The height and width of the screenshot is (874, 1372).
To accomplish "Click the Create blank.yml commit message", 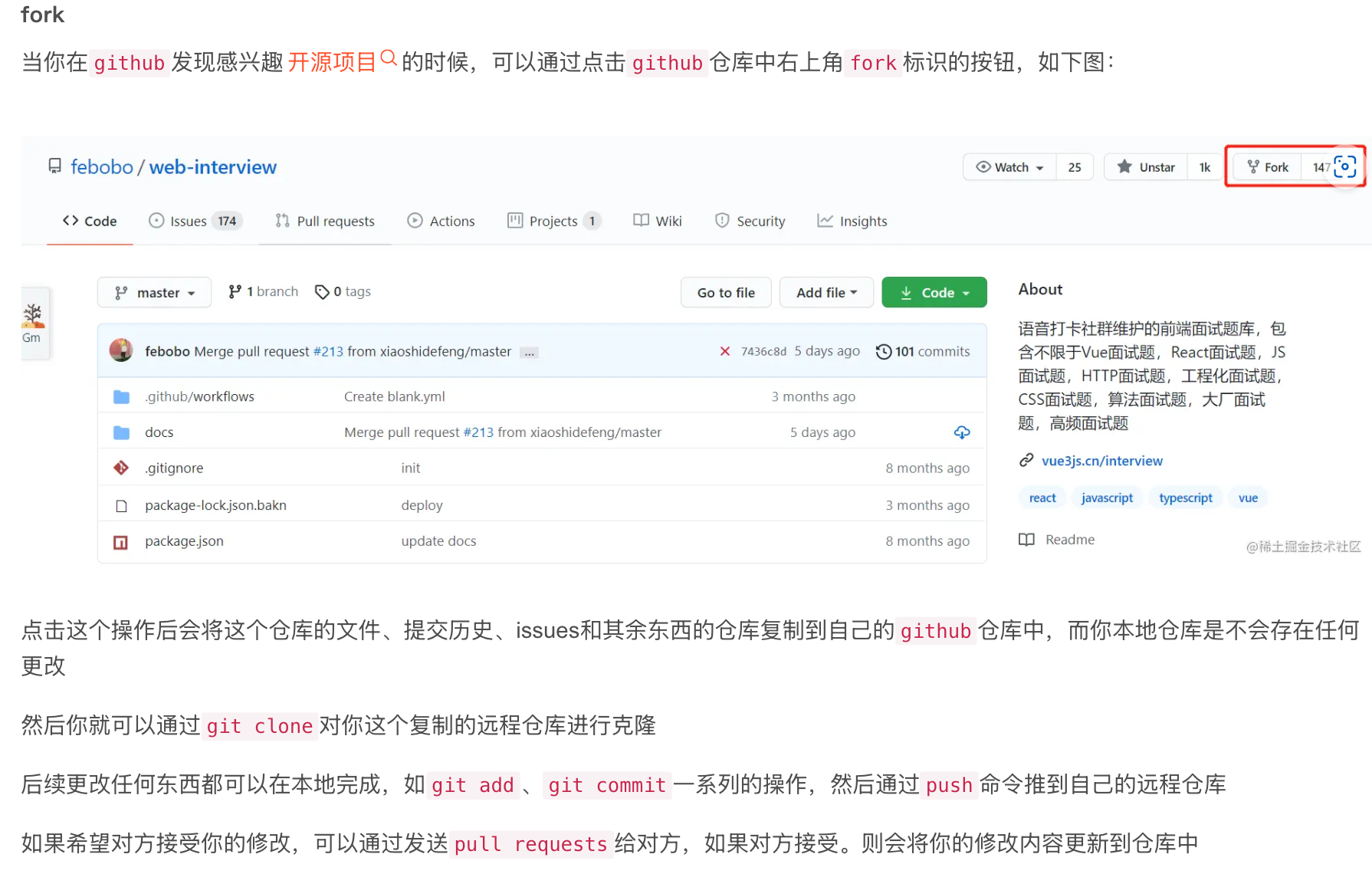I will point(394,396).
